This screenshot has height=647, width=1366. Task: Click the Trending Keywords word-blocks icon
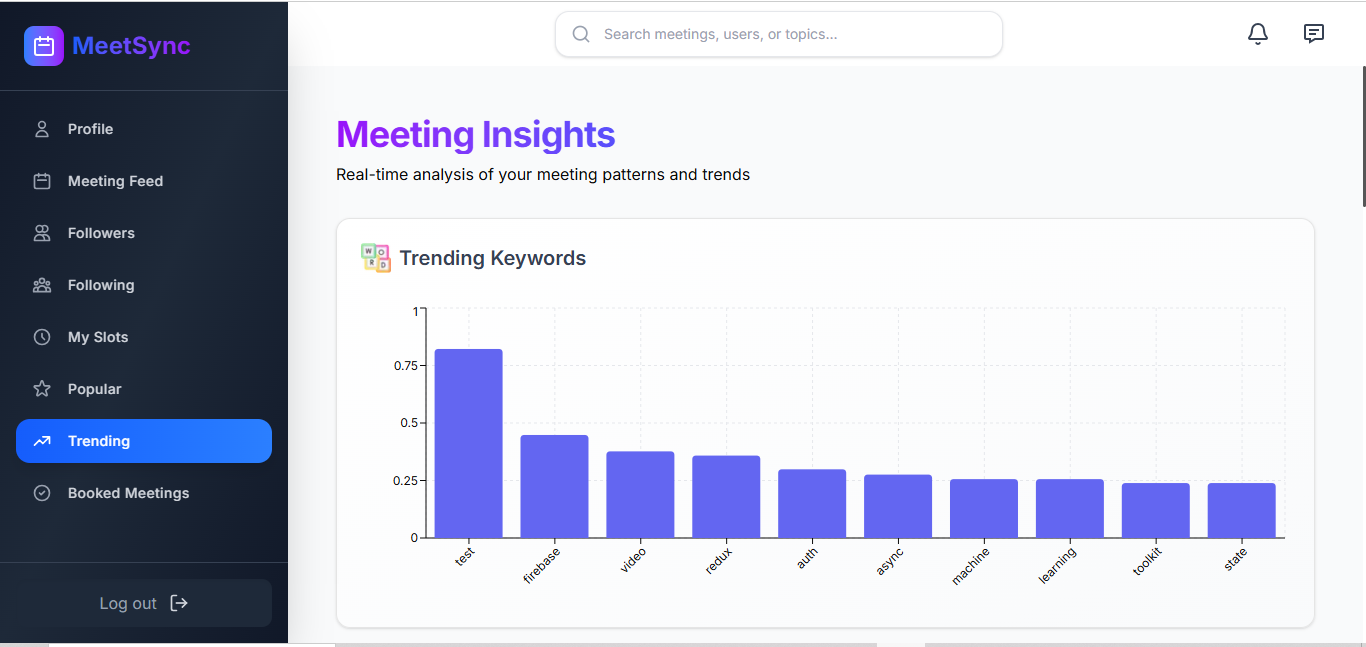[376, 258]
